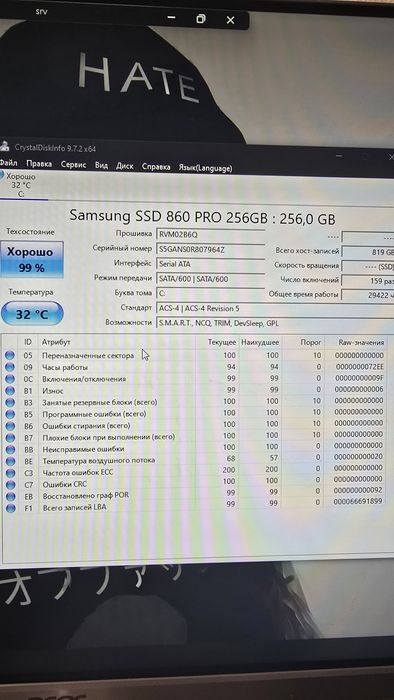Click the Порог column header
The width and height of the screenshot is (394, 700).
coord(311,342)
